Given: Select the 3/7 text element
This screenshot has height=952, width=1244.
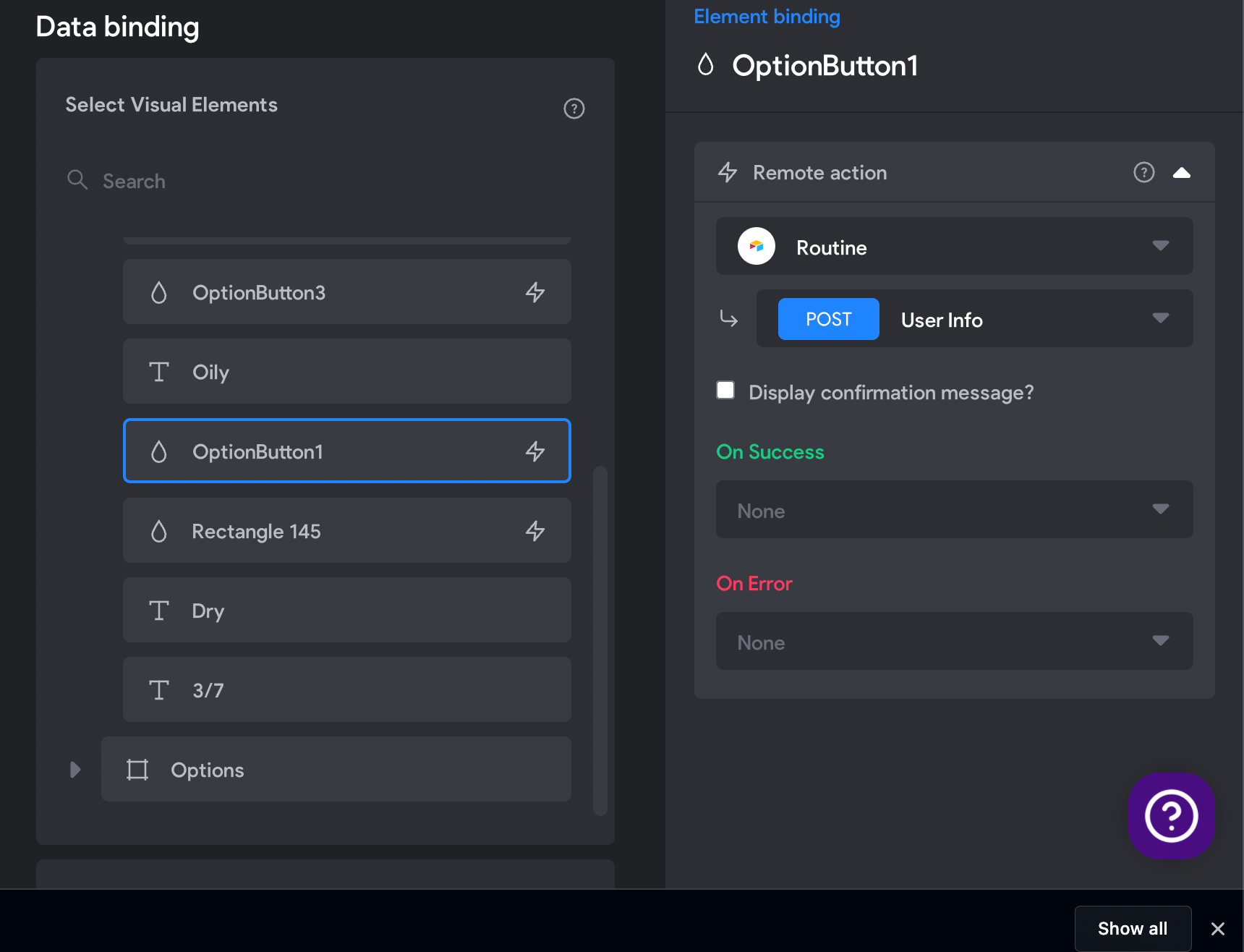Looking at the screenshot, I should click(347, 690).
